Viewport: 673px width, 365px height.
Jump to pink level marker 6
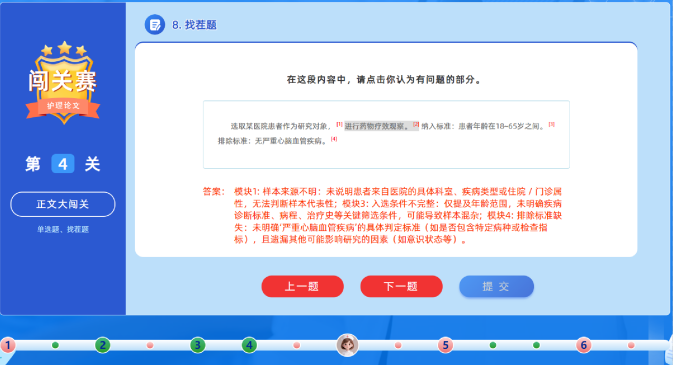[583, 345]
